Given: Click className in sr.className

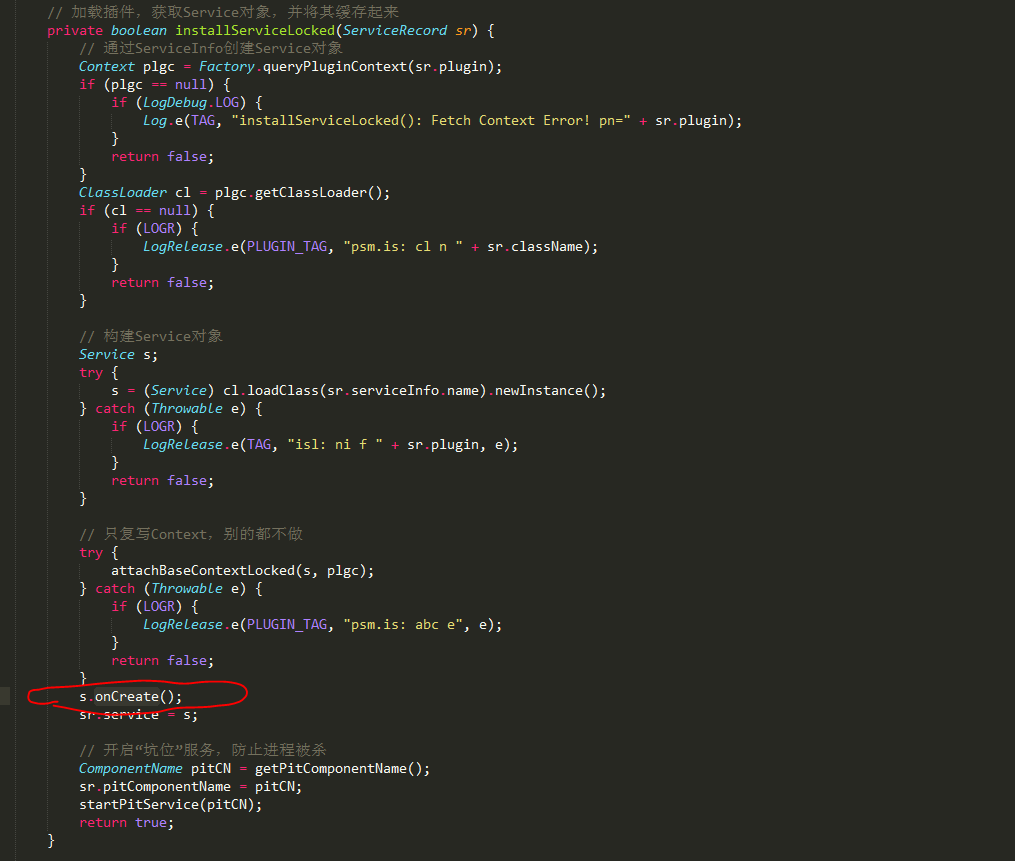Looking at the screenshot, I should pyautogui.click(x=547, y=247).
